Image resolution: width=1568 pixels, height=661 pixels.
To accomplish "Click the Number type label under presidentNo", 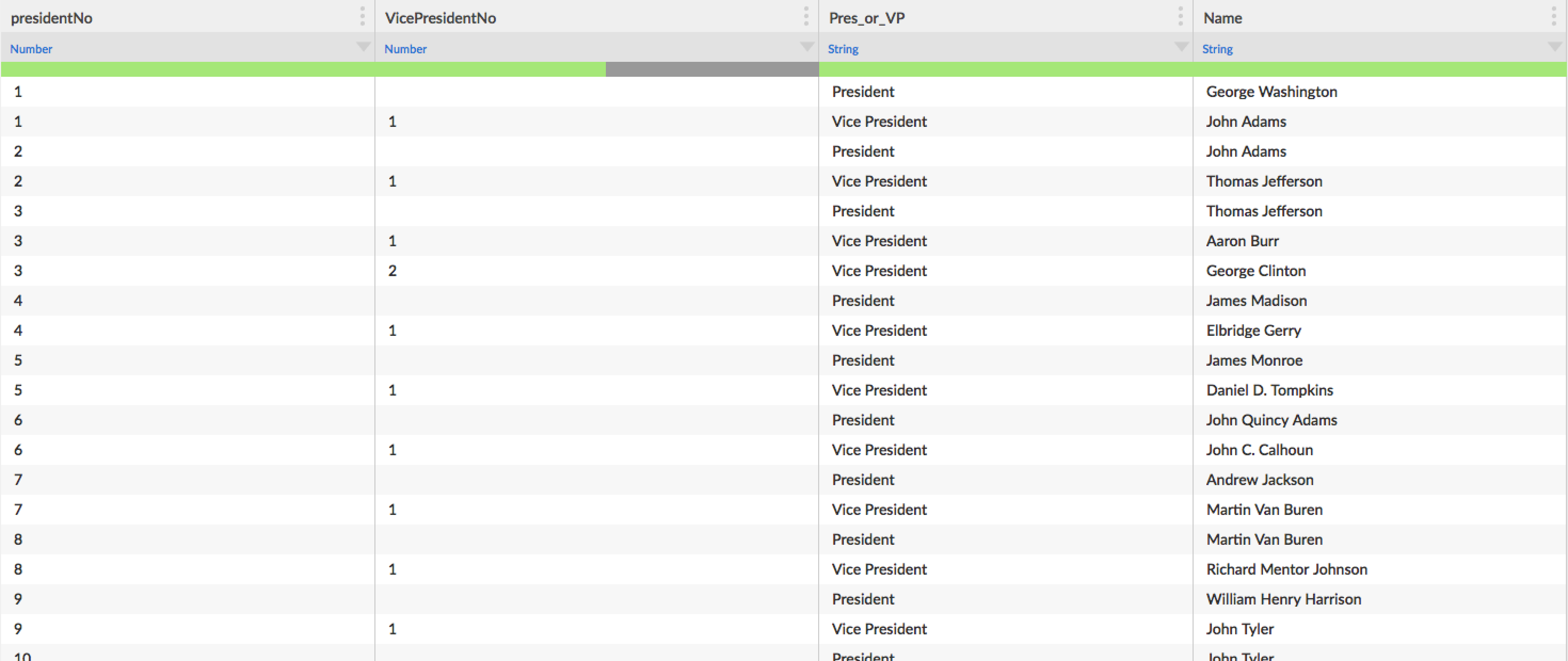I will point(31,49).
